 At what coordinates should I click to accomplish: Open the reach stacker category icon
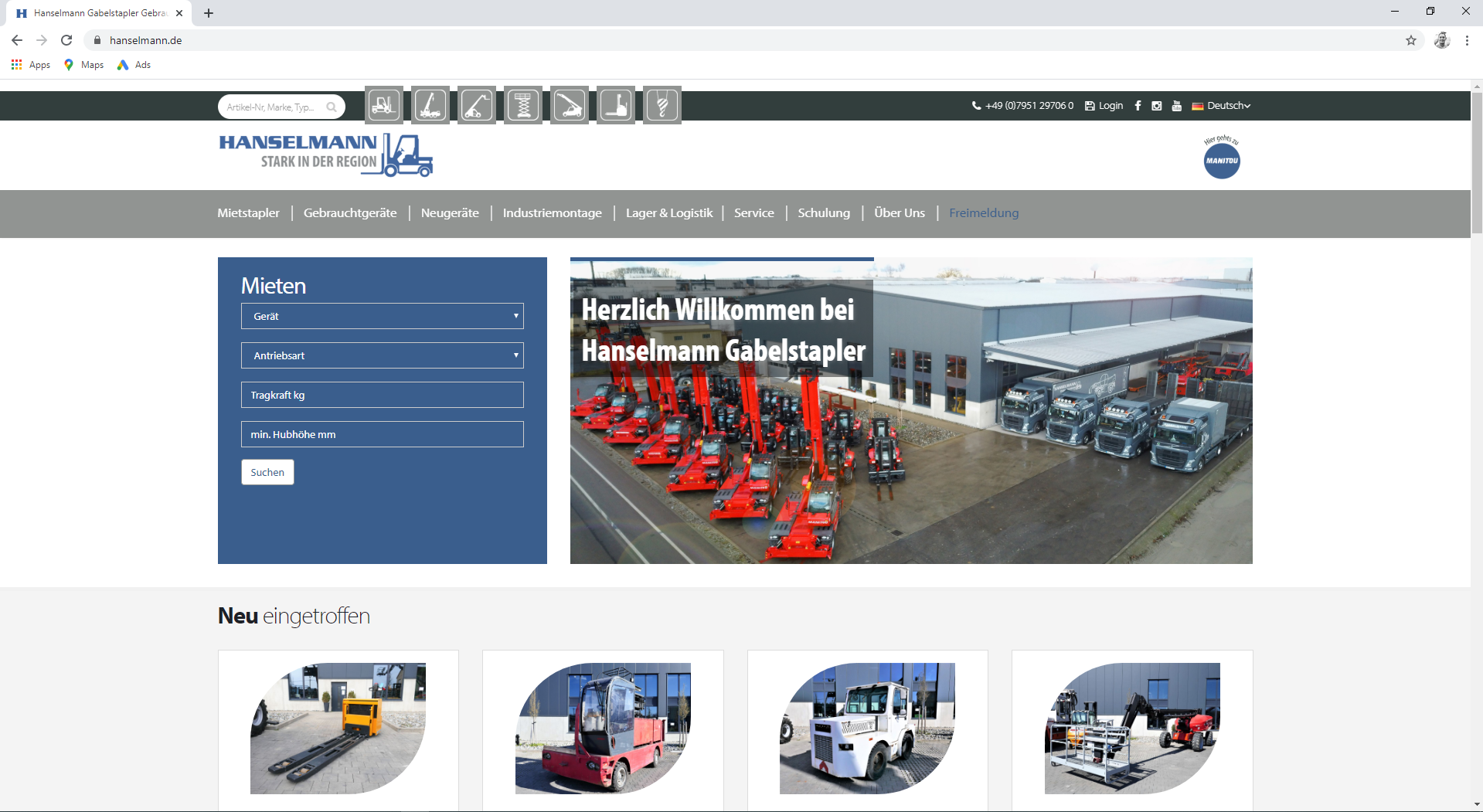(570, 105)
